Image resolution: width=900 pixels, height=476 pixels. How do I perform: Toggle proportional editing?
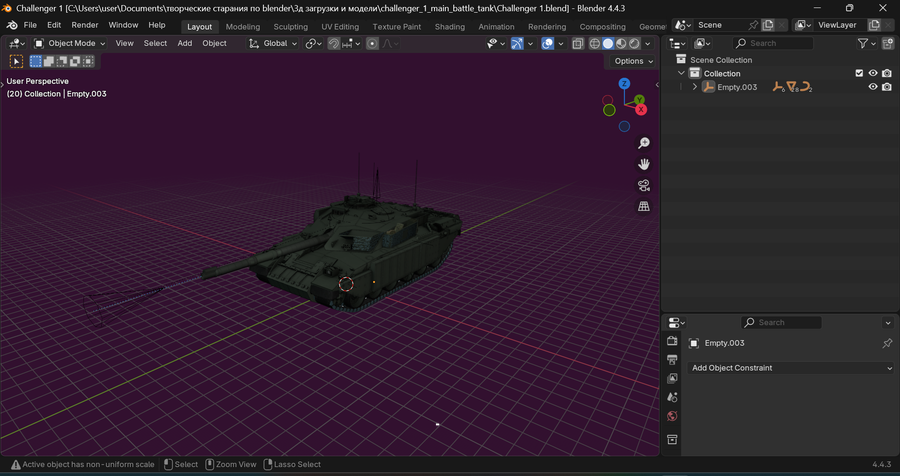tap(373, 44)
